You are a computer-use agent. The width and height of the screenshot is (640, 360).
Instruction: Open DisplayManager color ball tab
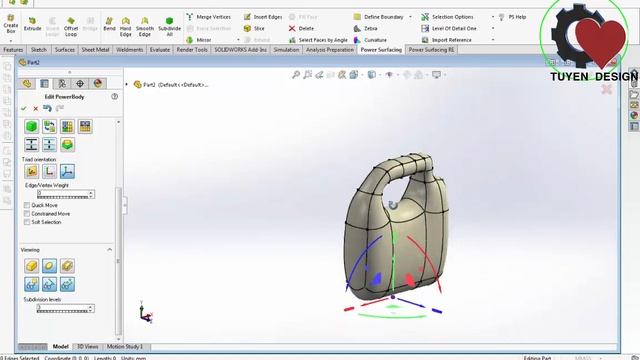pos(98,84)
